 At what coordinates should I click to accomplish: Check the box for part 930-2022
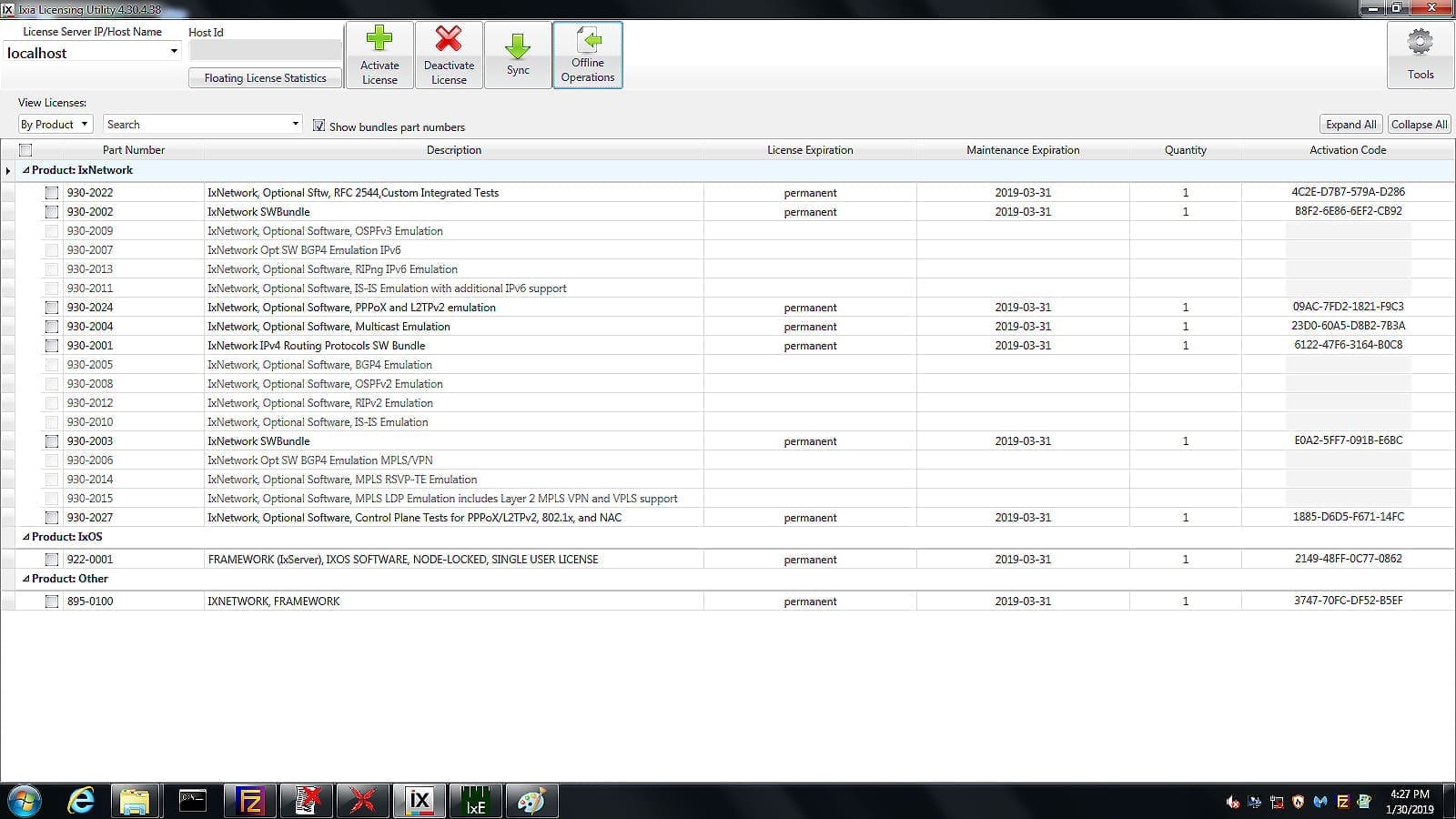[52, 193]
